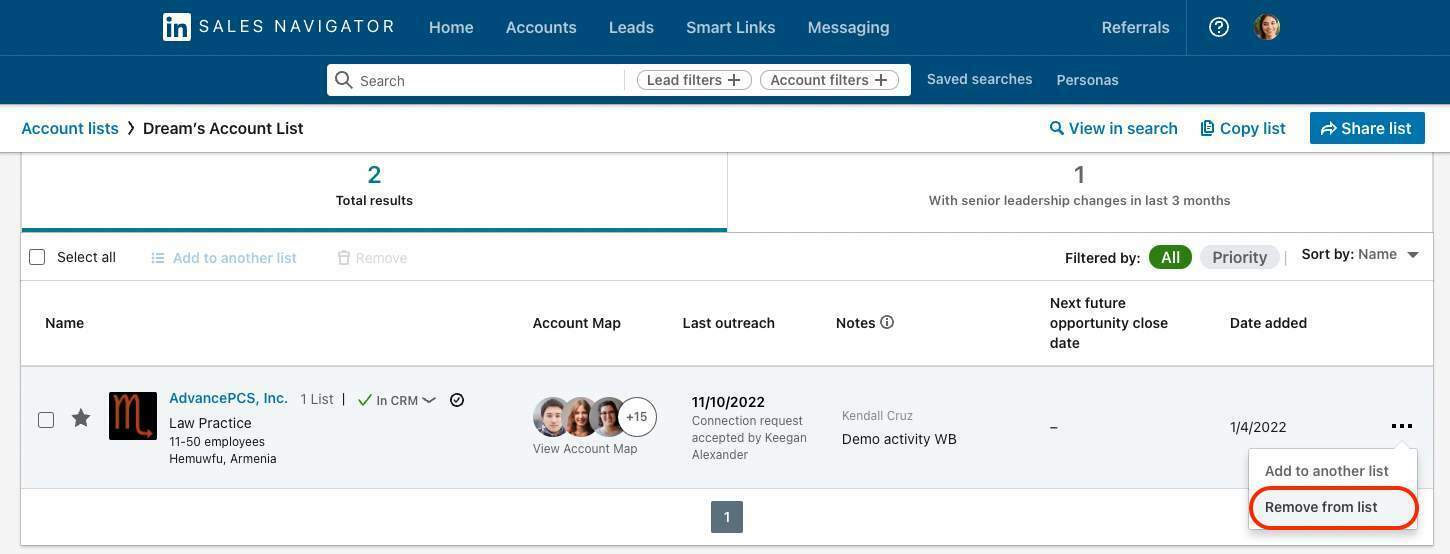Click the 1 List label
The height and width of the screenshot is (554, 1450).
click(x=317, y=399)
